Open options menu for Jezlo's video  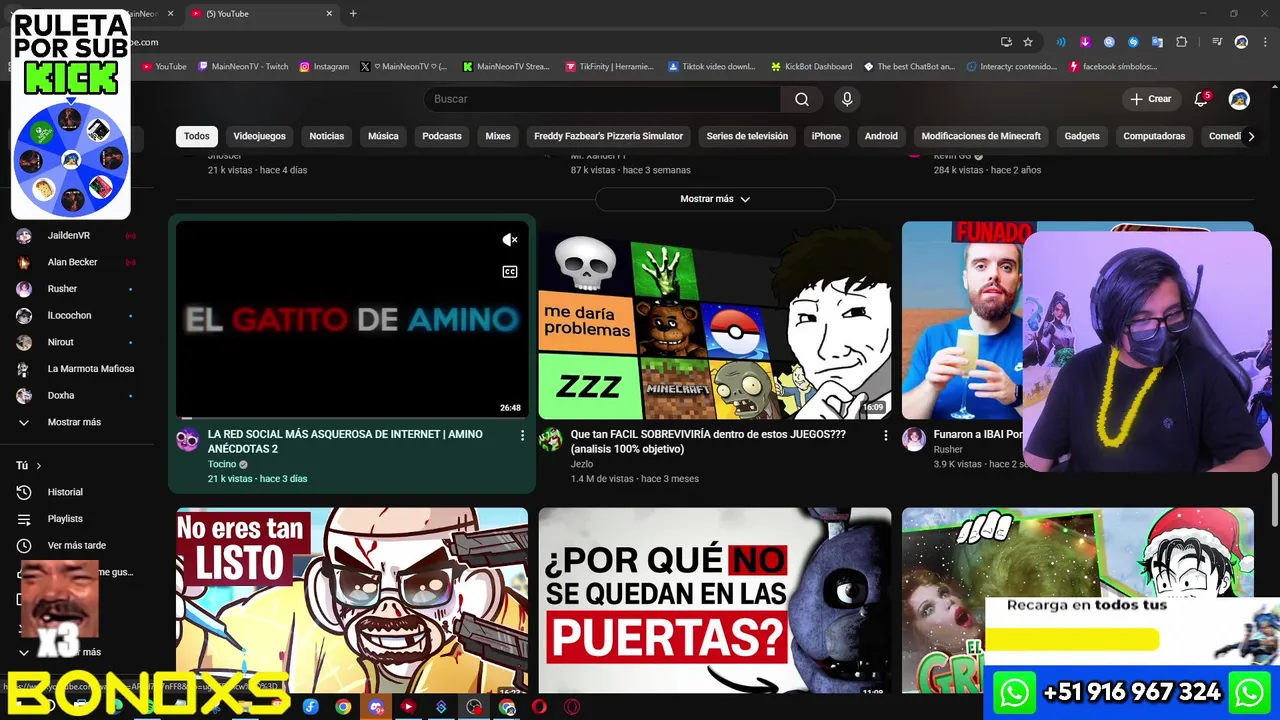[x=885, y=435]
